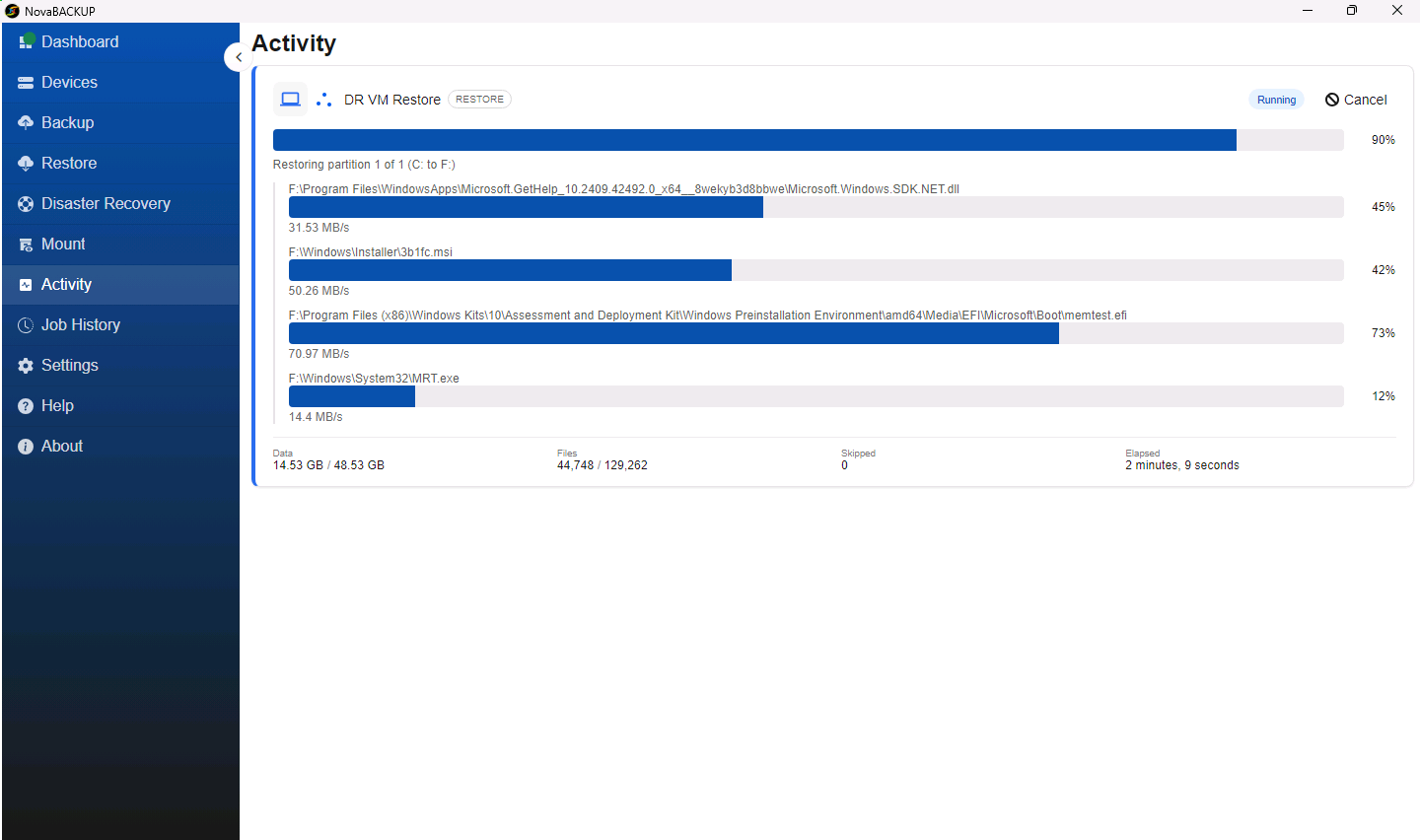1420x840 pixels.
Task: Click the RESTORE tag badge
Action: click(x=479, y=100)
